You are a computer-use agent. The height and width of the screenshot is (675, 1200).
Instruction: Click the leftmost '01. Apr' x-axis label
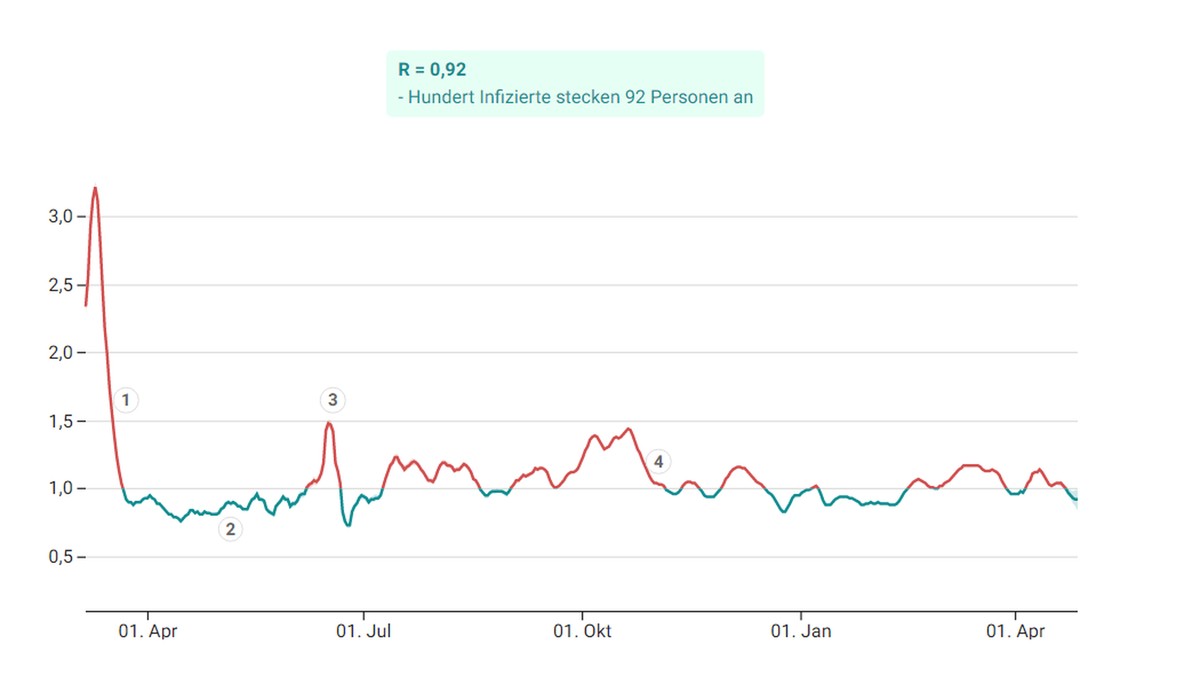148,632
